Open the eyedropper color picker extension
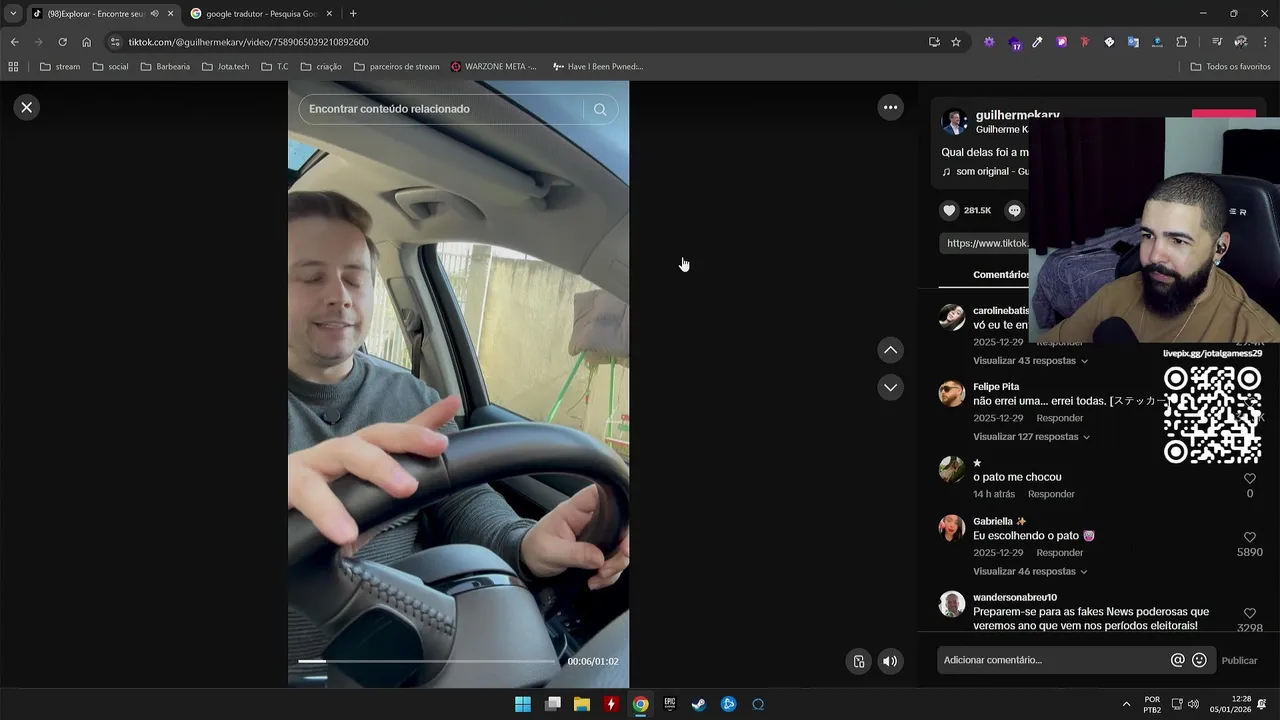Screen dimensions: 1280x720 coord(1037,42)
